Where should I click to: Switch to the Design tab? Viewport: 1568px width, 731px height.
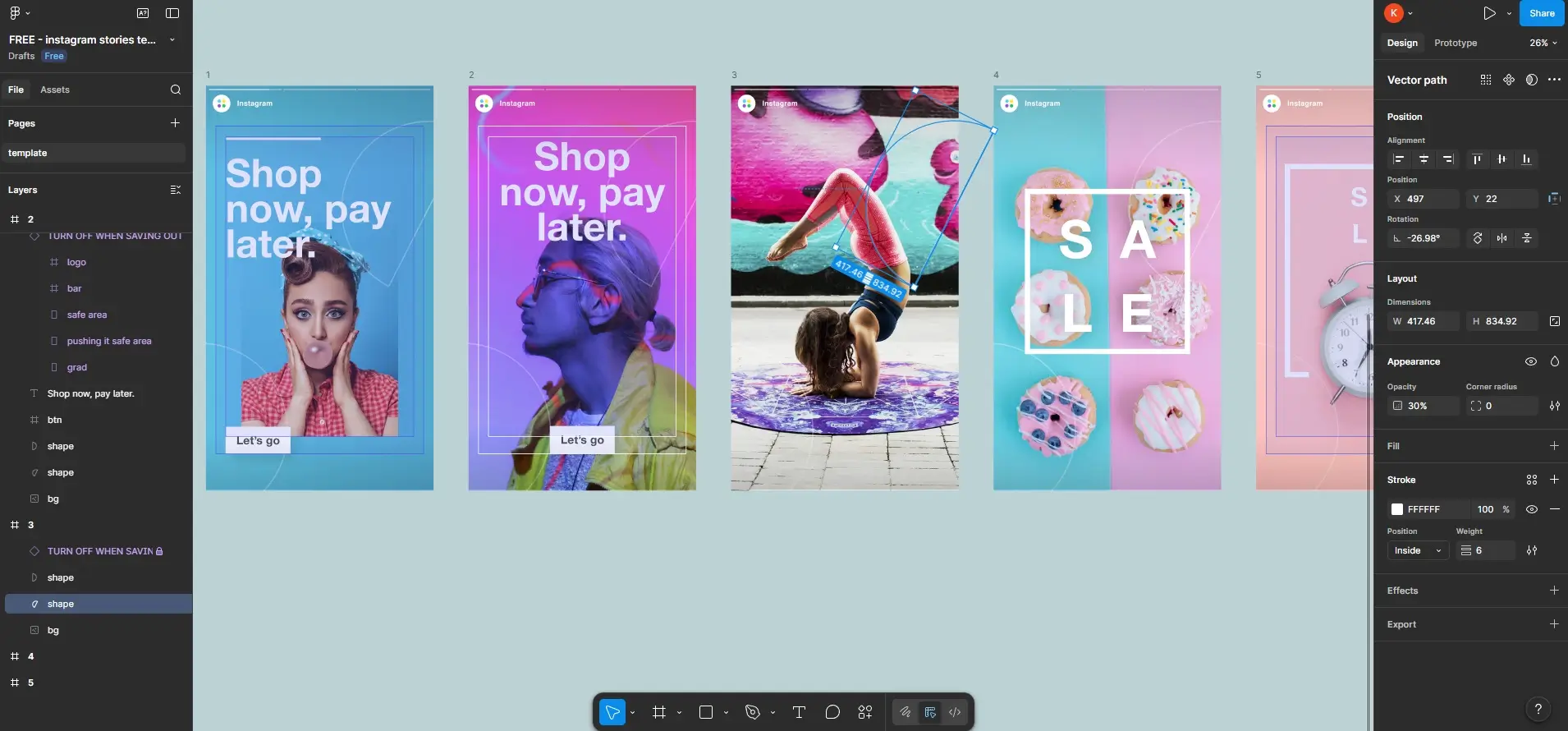[1402, 43]
